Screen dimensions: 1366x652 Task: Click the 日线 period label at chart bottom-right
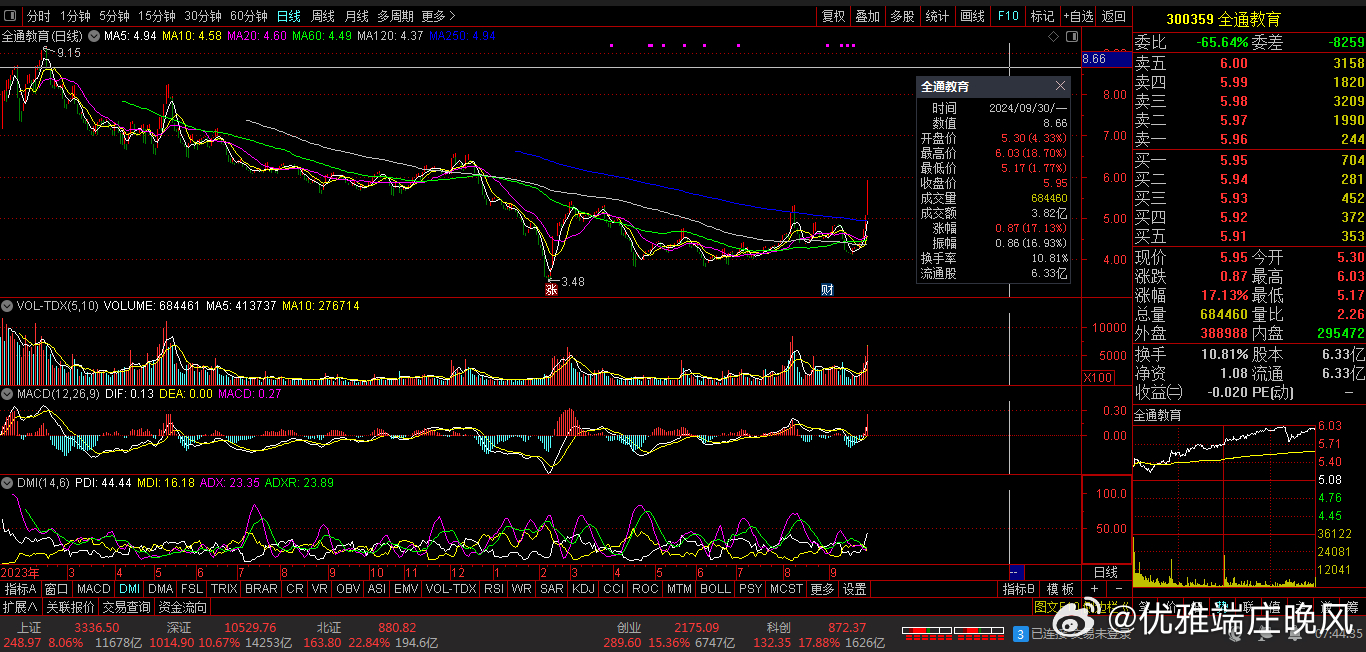1106,572
